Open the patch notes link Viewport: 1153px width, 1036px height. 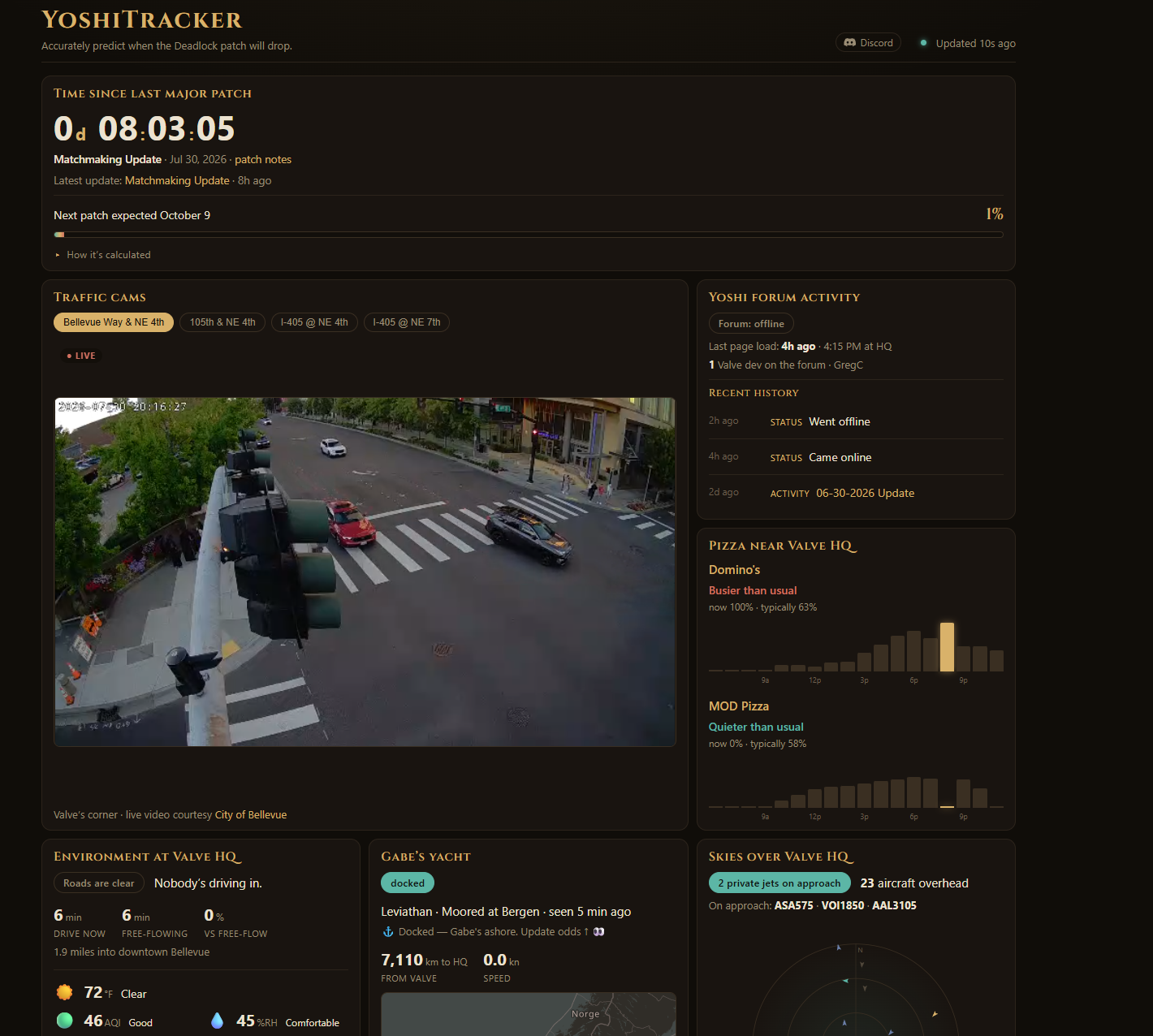pos(263,160)
